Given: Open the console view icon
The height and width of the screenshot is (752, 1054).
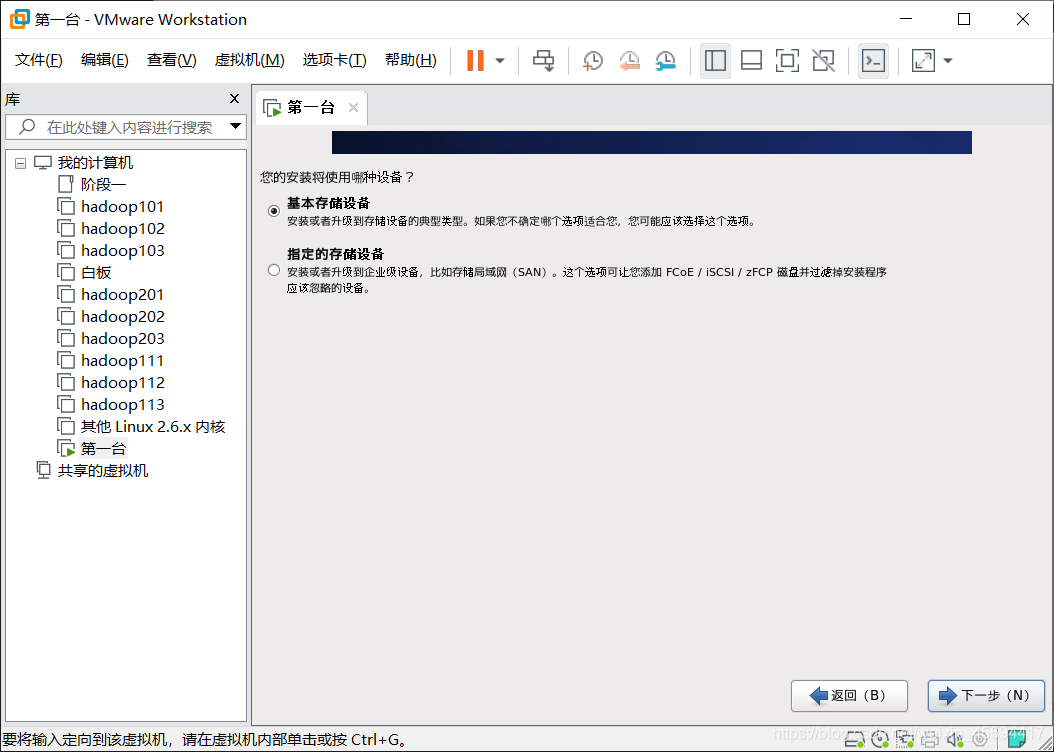Looking at the screenshot, I should point(873,60).
